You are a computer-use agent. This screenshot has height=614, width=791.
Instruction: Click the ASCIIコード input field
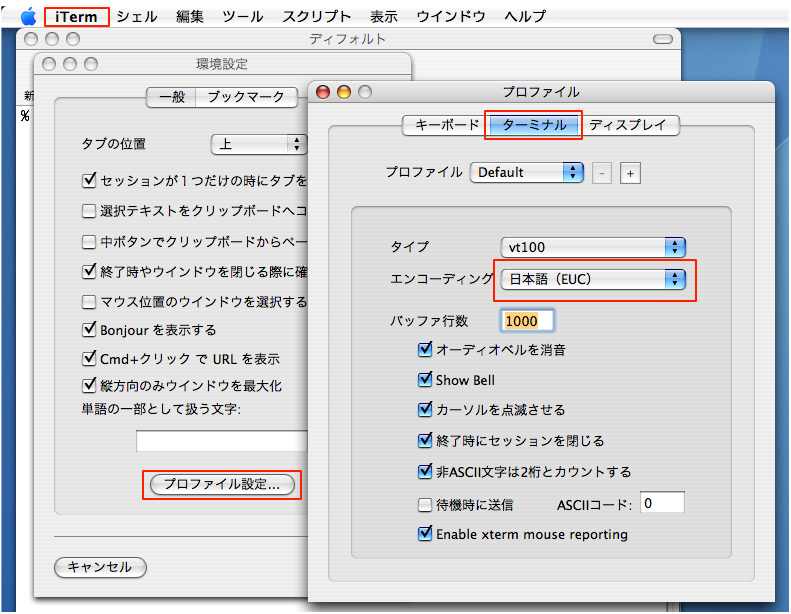click(x=662, y=503)
